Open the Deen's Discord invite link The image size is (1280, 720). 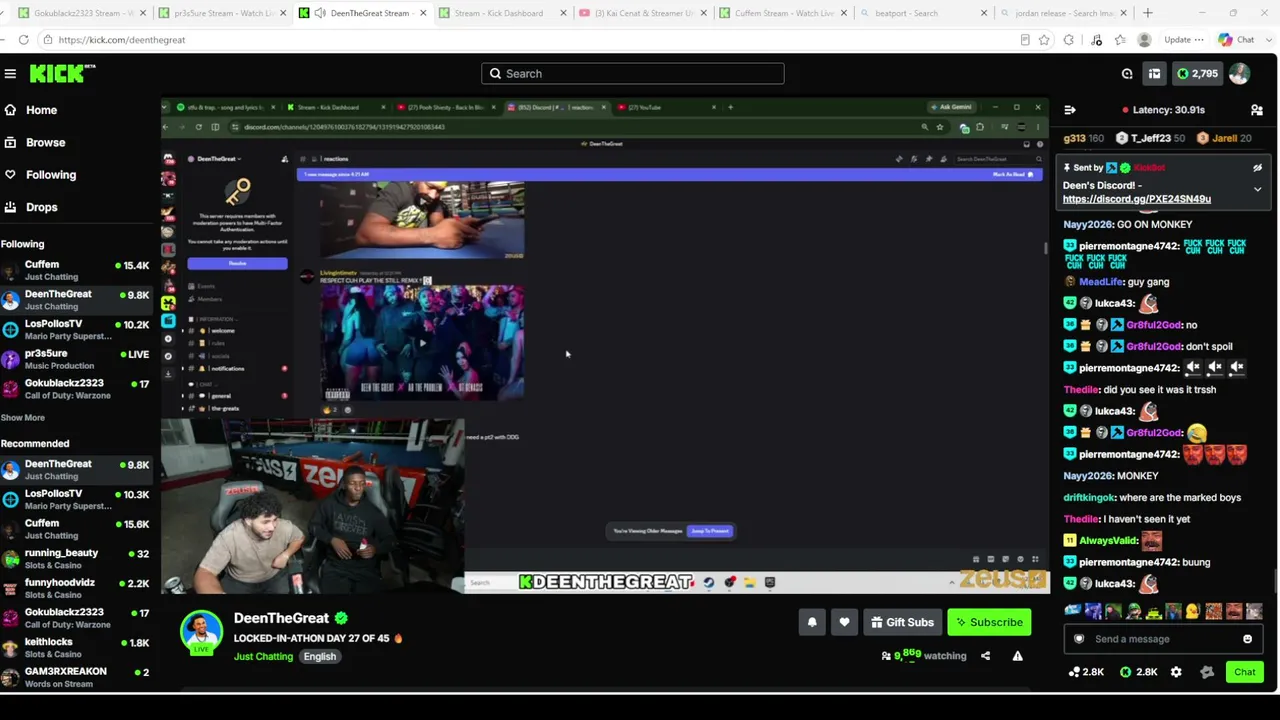[x=1136, y=199]
